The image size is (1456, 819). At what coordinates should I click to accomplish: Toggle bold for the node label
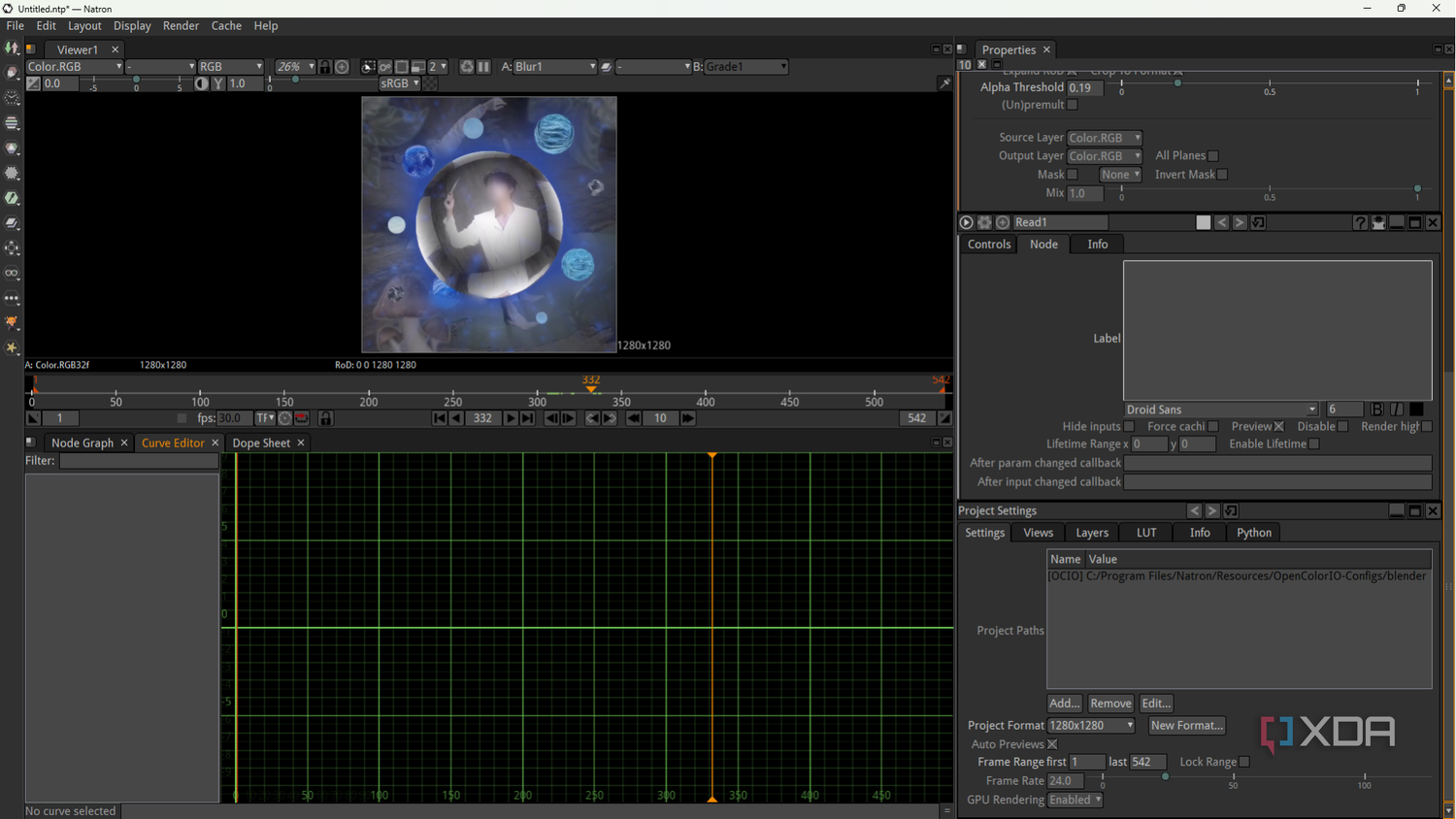(1377, 409)
